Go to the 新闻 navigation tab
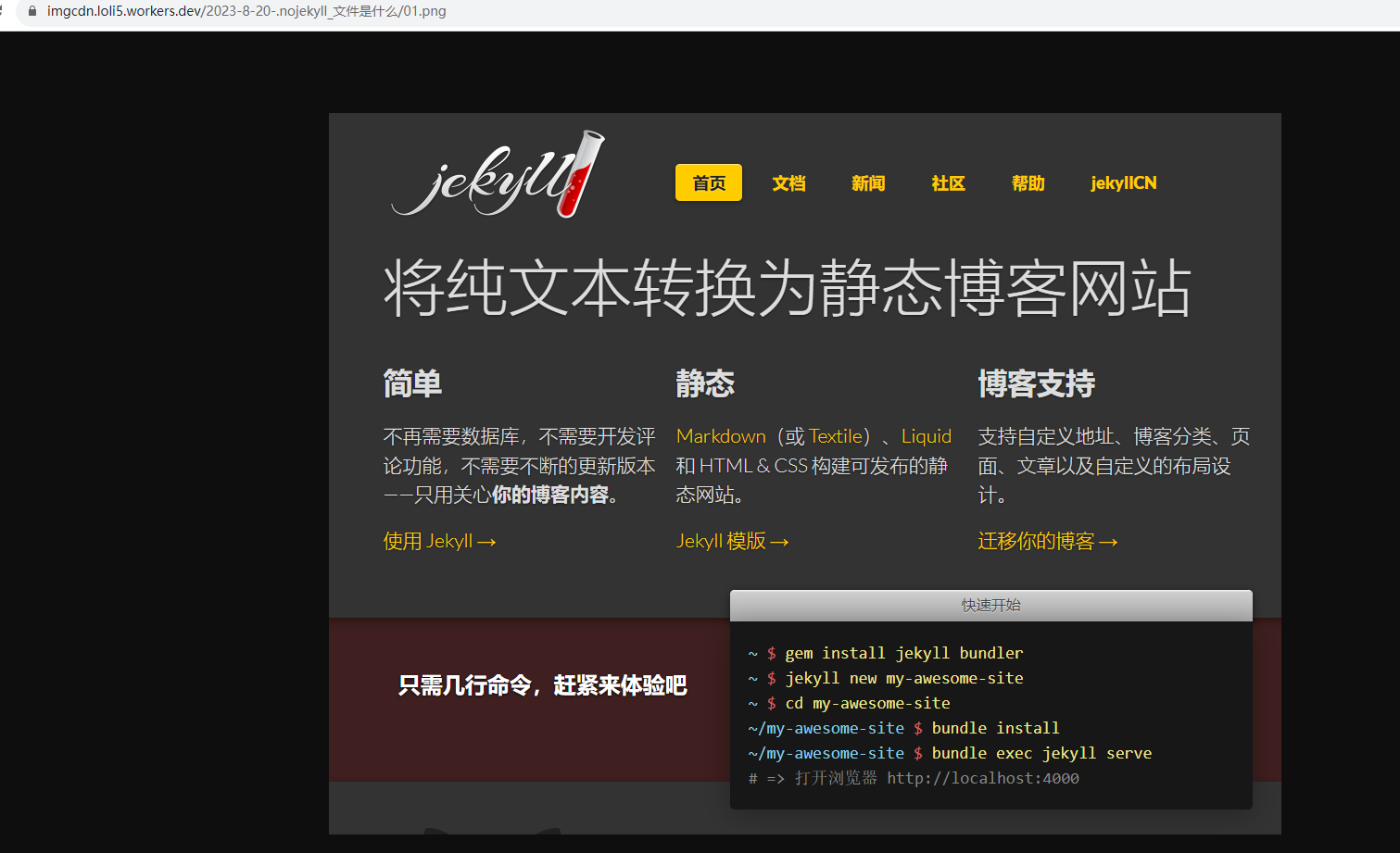This screenshot has width=1400, height=853. [868, 182]
